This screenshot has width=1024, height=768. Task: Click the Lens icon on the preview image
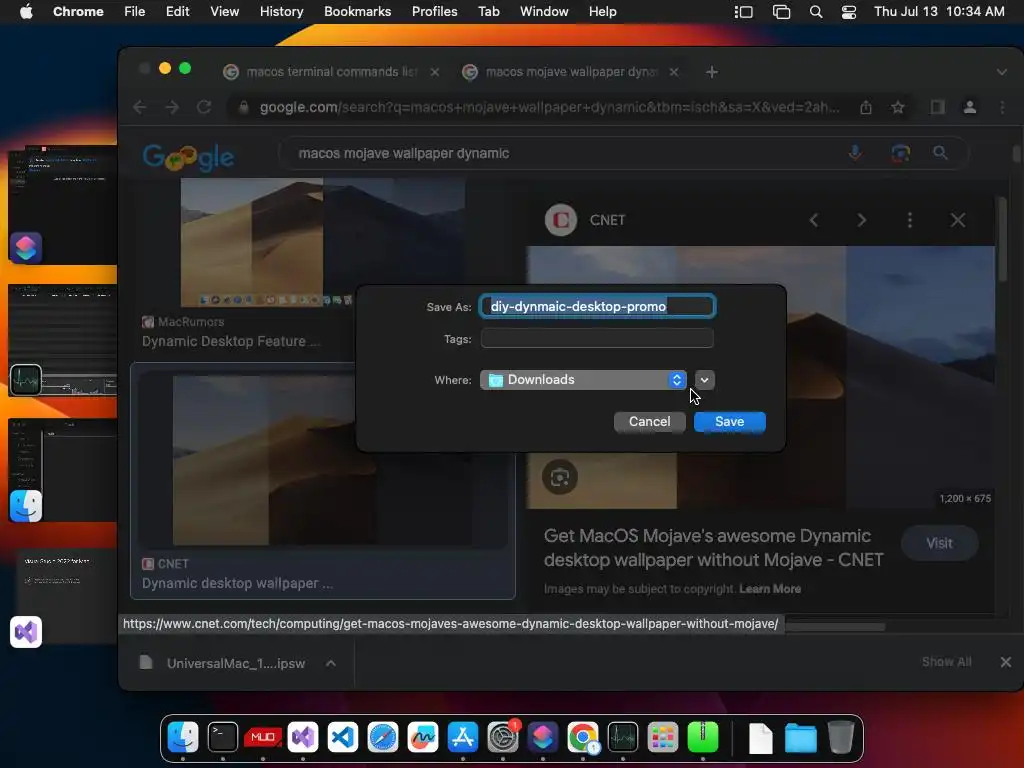coord(560,477)
